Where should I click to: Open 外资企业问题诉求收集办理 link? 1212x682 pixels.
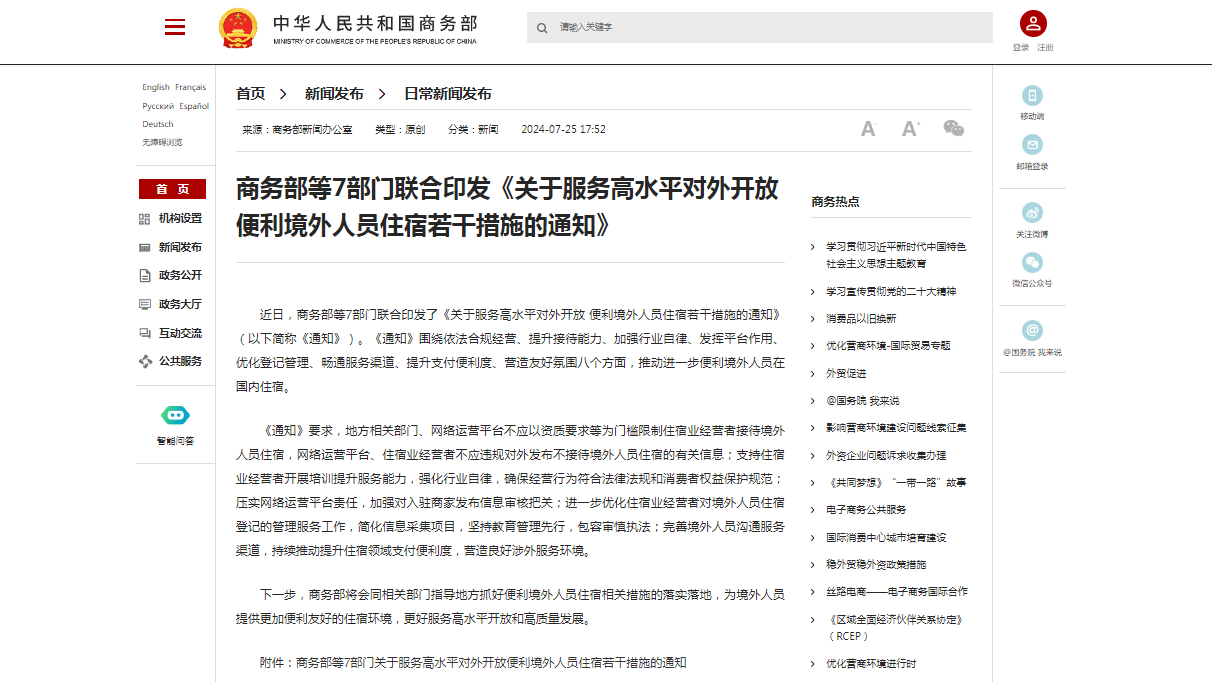(886, 455)
